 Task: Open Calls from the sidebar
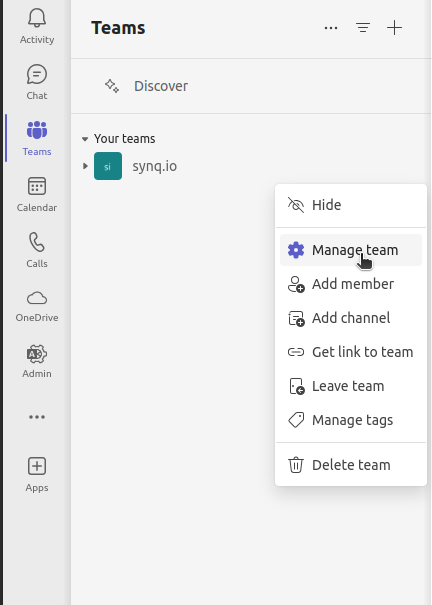37,250
